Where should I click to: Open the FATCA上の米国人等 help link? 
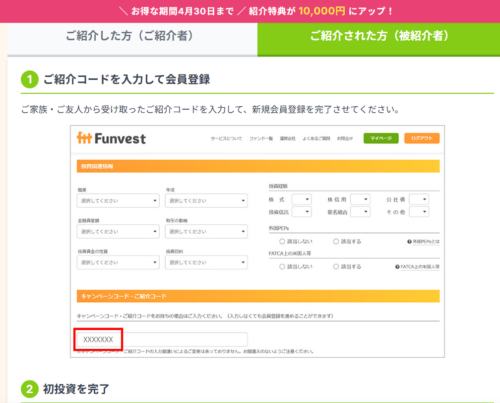(x=420, y=267)
